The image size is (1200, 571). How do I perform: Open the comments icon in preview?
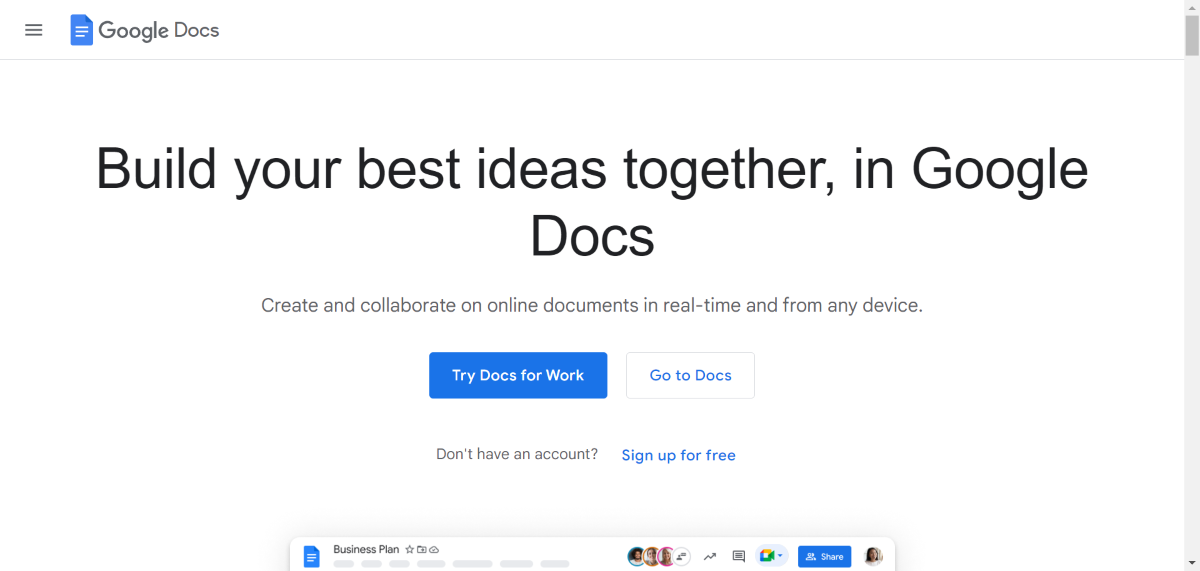click(x=739, y=556)
